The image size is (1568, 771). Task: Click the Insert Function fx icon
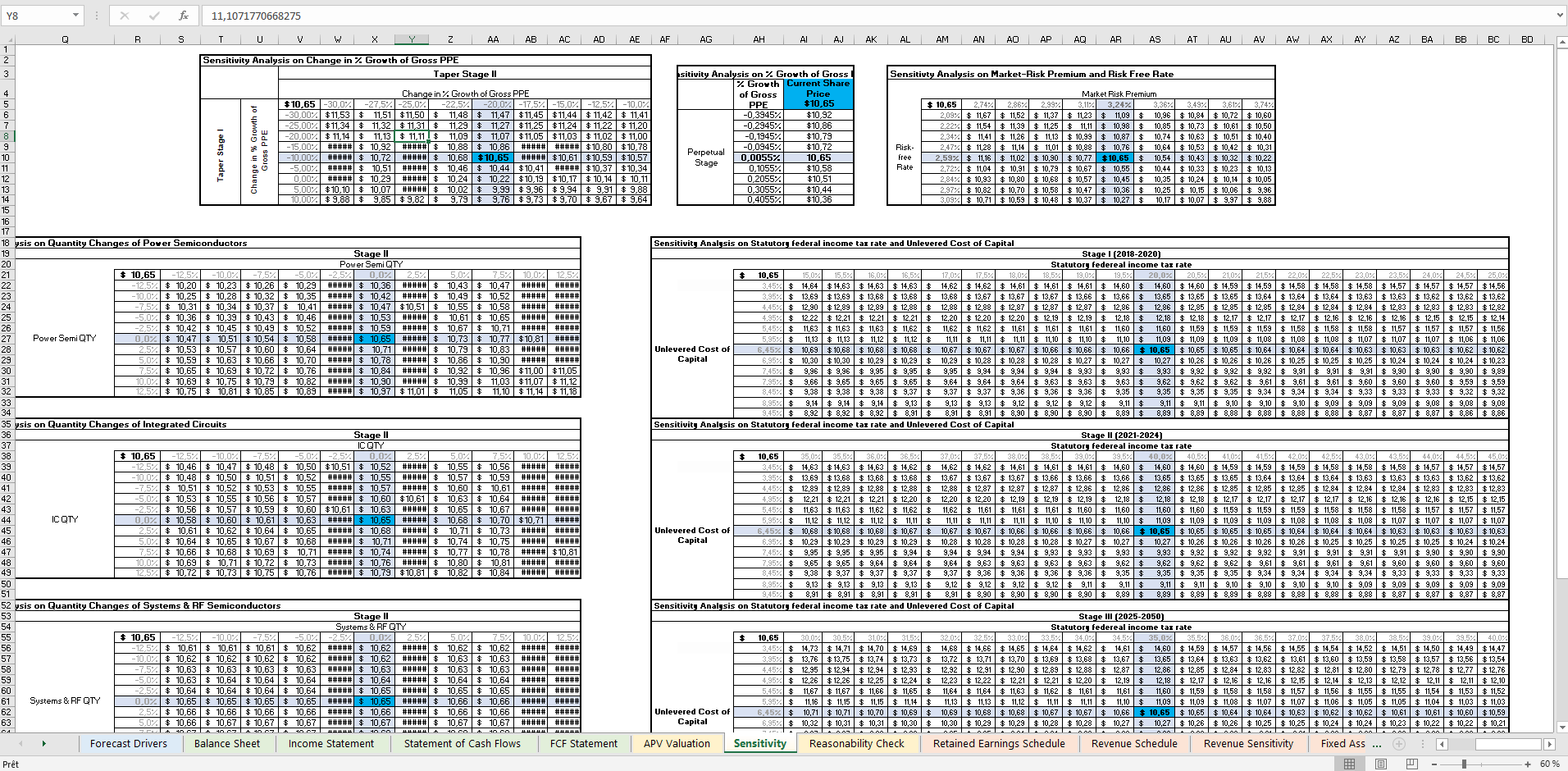(183, 16)
